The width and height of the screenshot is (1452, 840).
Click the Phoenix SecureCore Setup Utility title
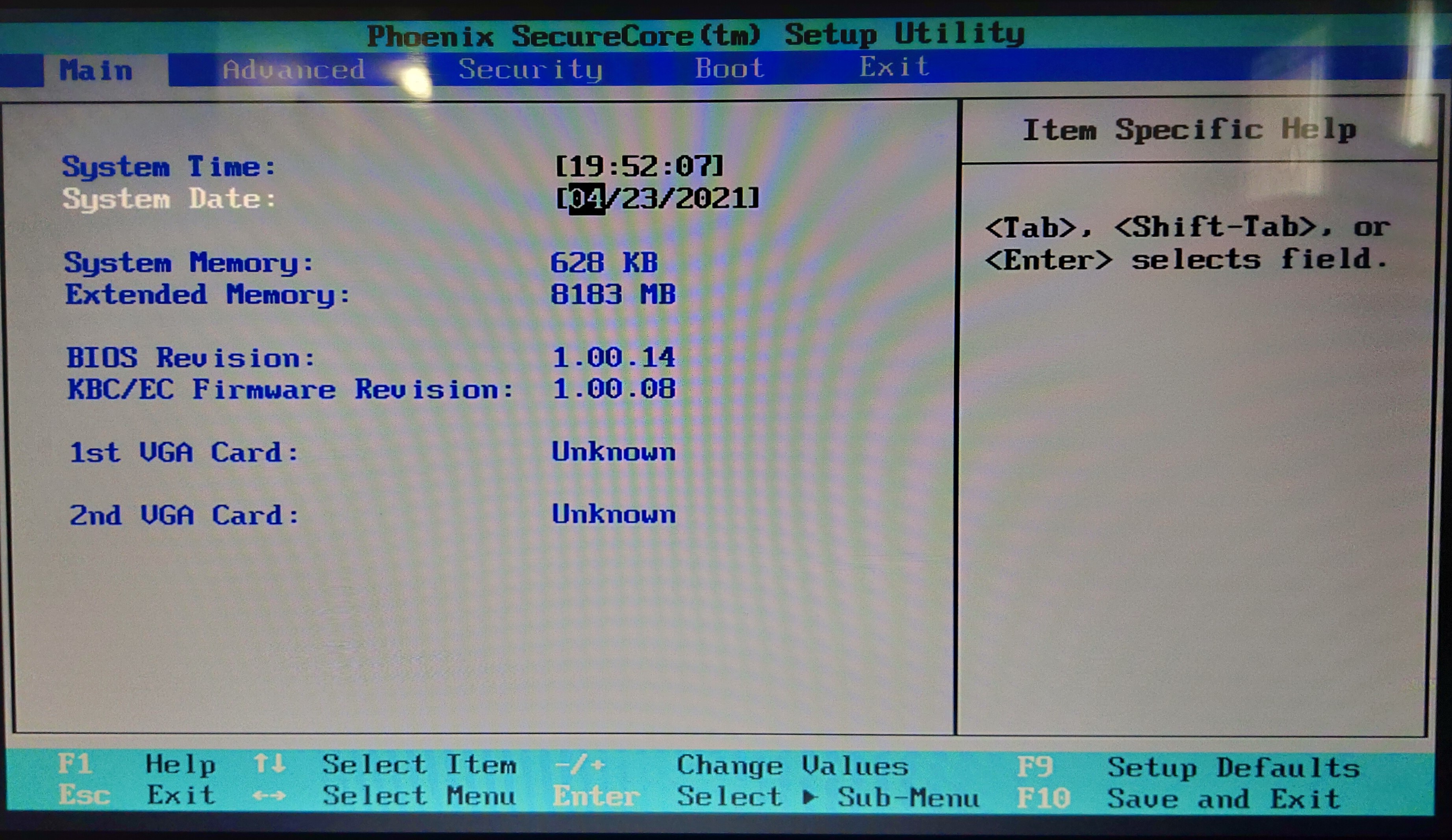[x=696, y=35]
